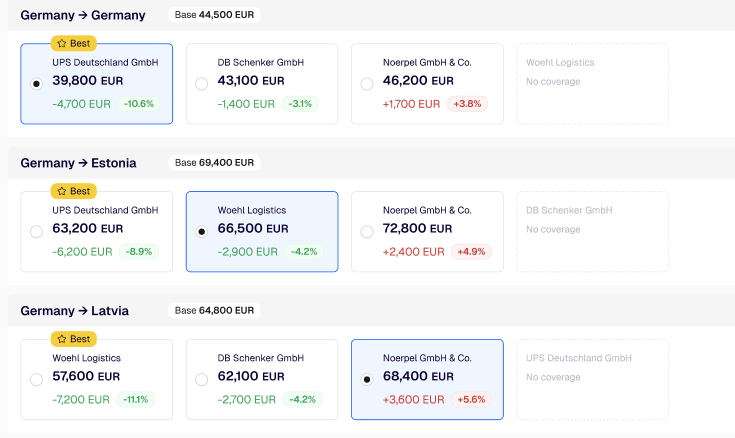Click the Germany → Estonia lane heading

pyautogui.click(x=78, y=163)
